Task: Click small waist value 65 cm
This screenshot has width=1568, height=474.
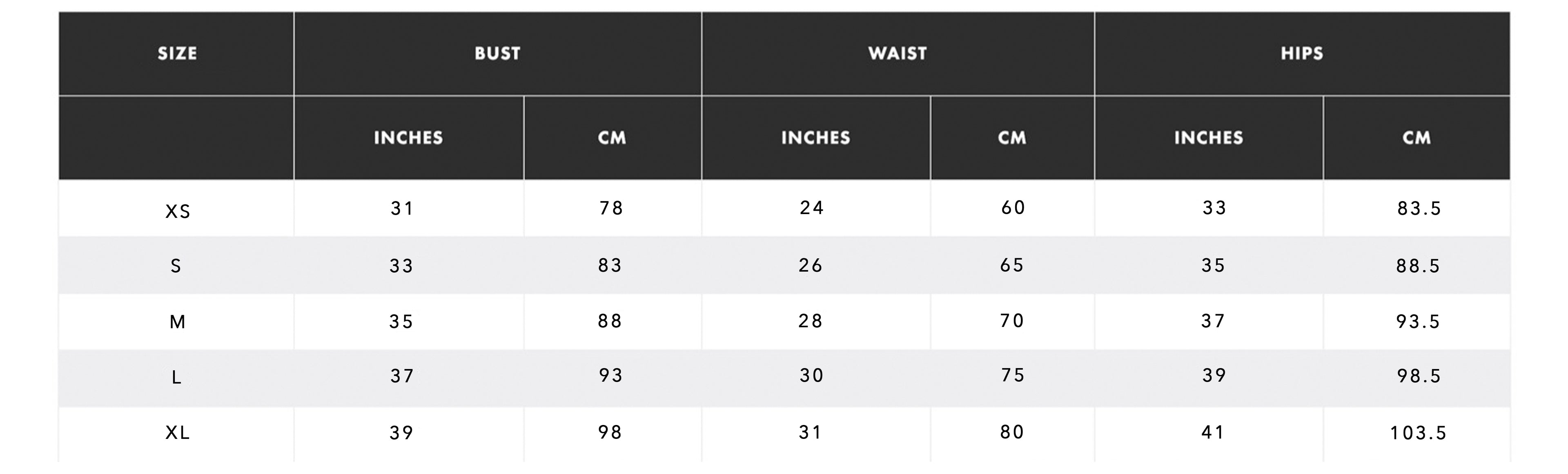Action: [x=1012, y=265]
